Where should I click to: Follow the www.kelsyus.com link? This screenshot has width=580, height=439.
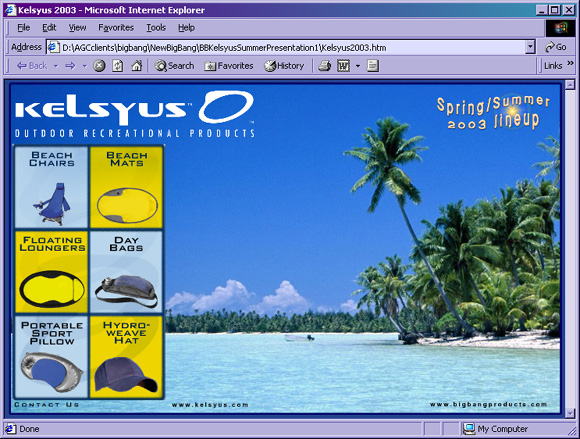coord(210,405)
